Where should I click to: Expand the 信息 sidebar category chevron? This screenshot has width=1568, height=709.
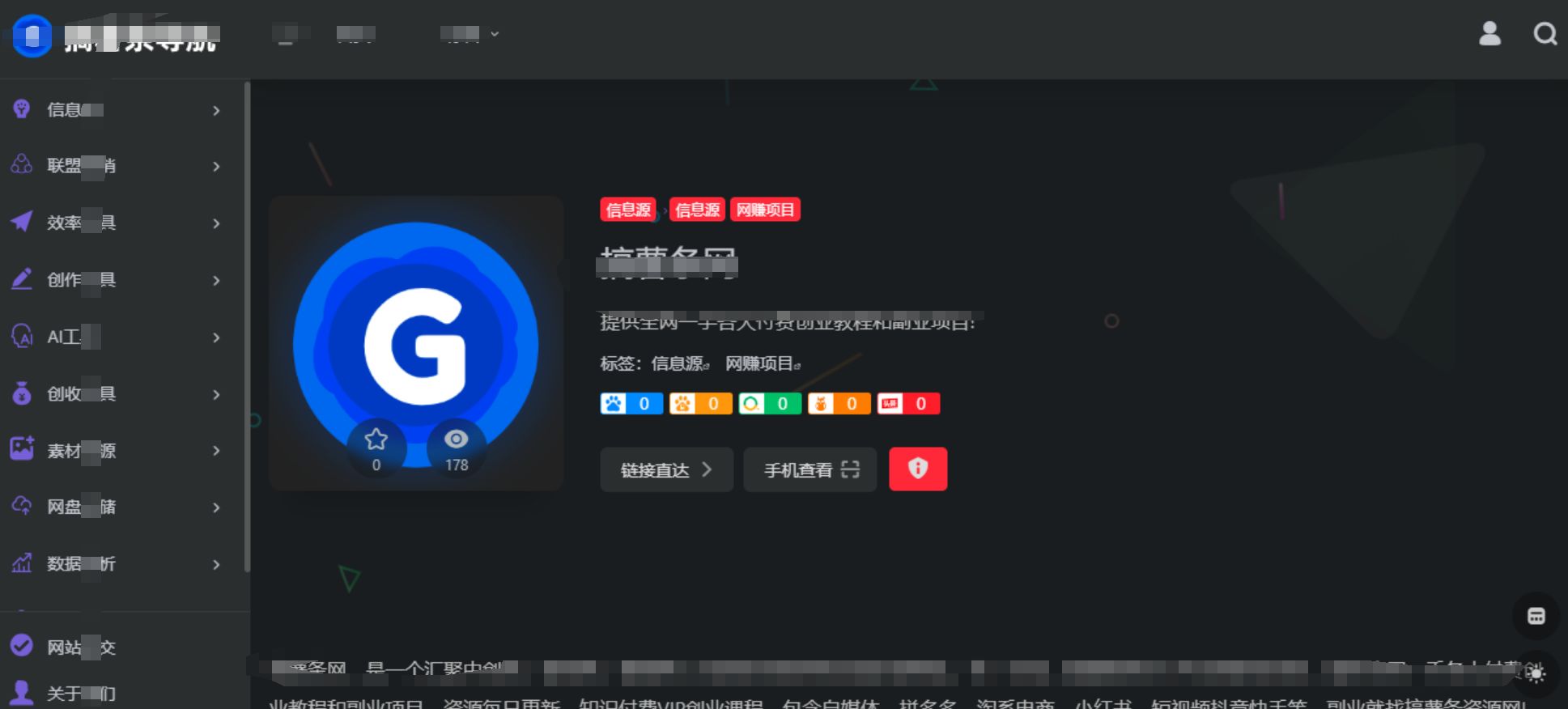[216, 110]
